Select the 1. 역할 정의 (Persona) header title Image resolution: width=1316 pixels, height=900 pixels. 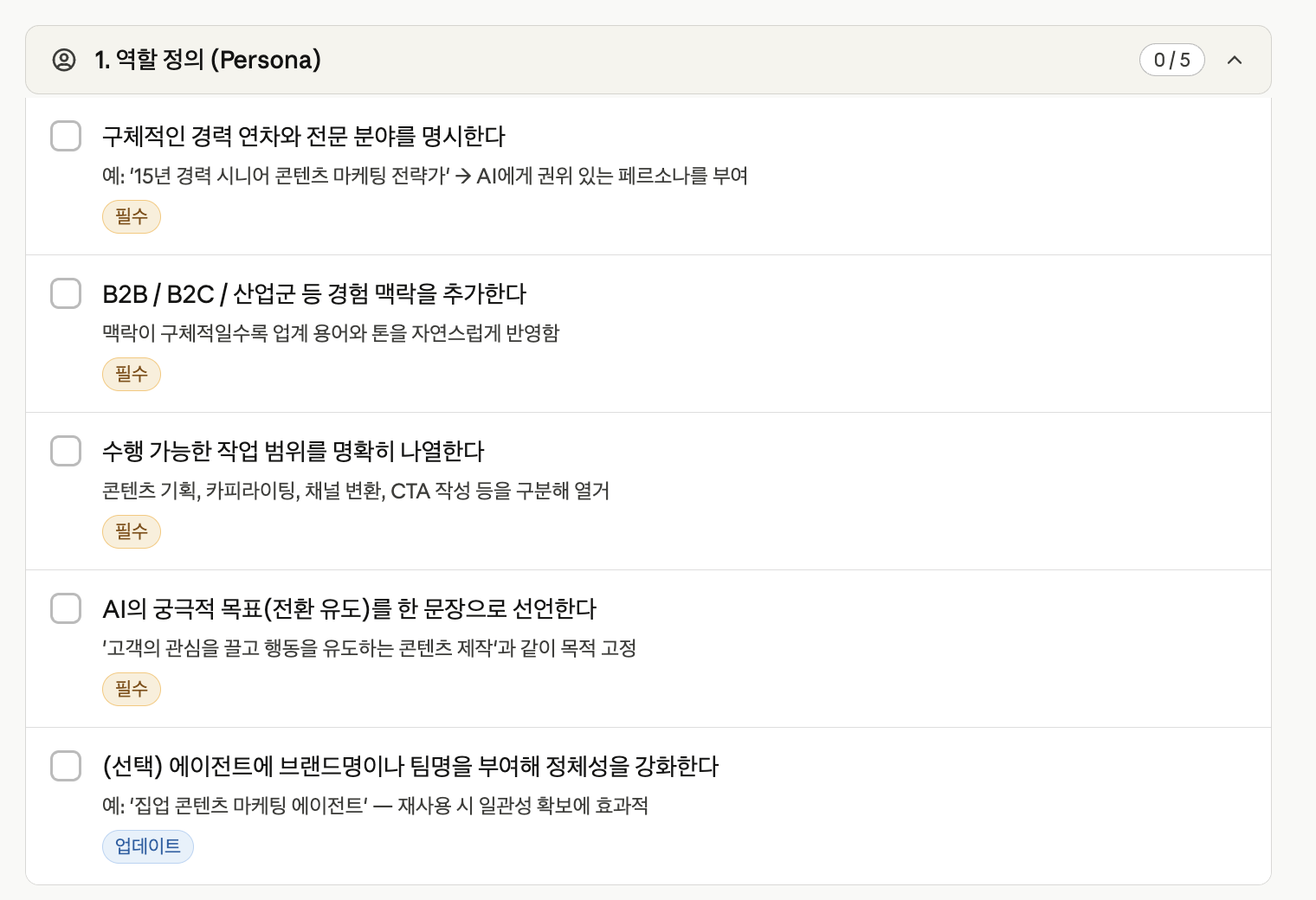coord(208,60)
